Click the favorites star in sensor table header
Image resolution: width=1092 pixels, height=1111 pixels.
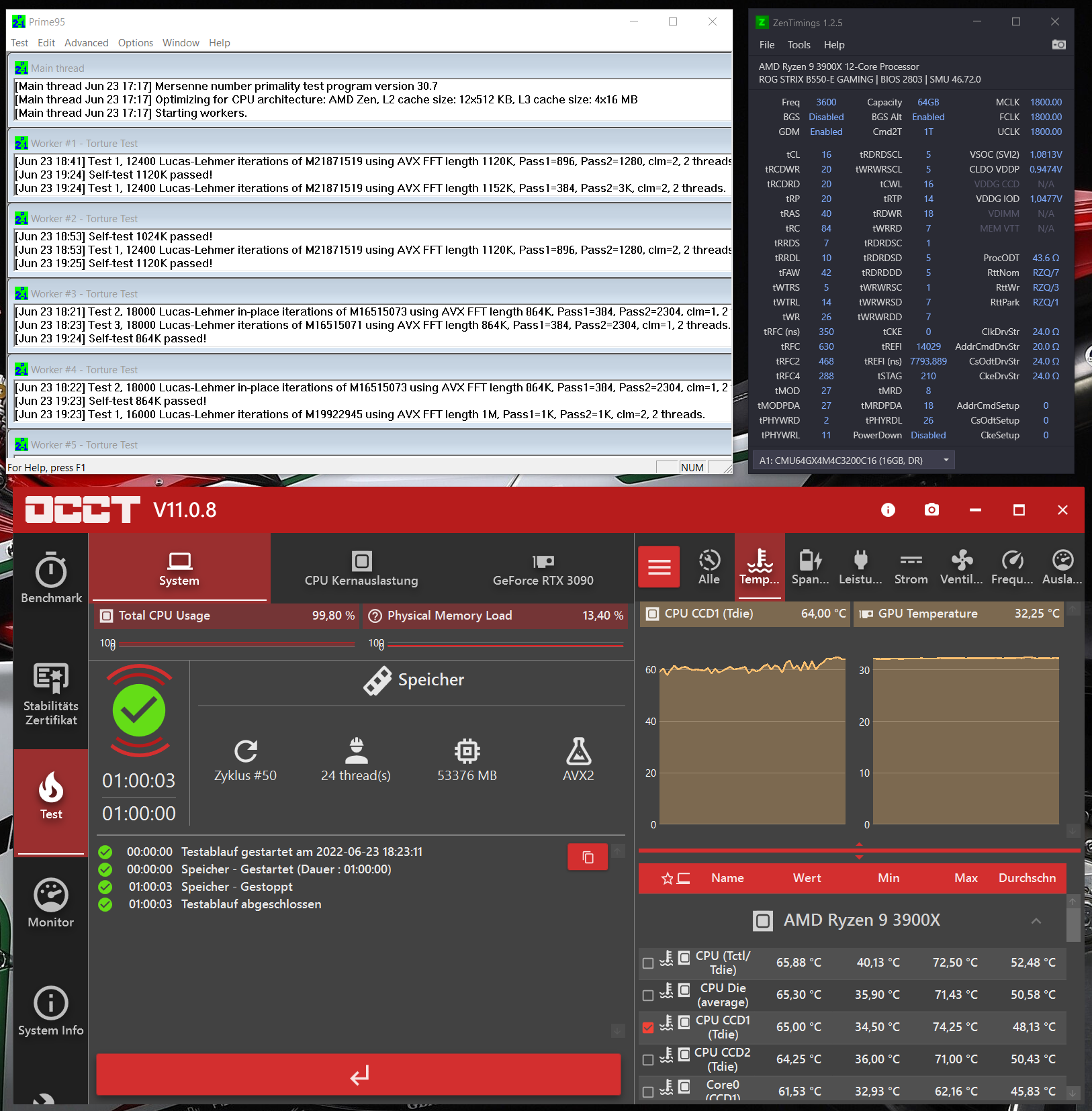[x=667, y=878]
